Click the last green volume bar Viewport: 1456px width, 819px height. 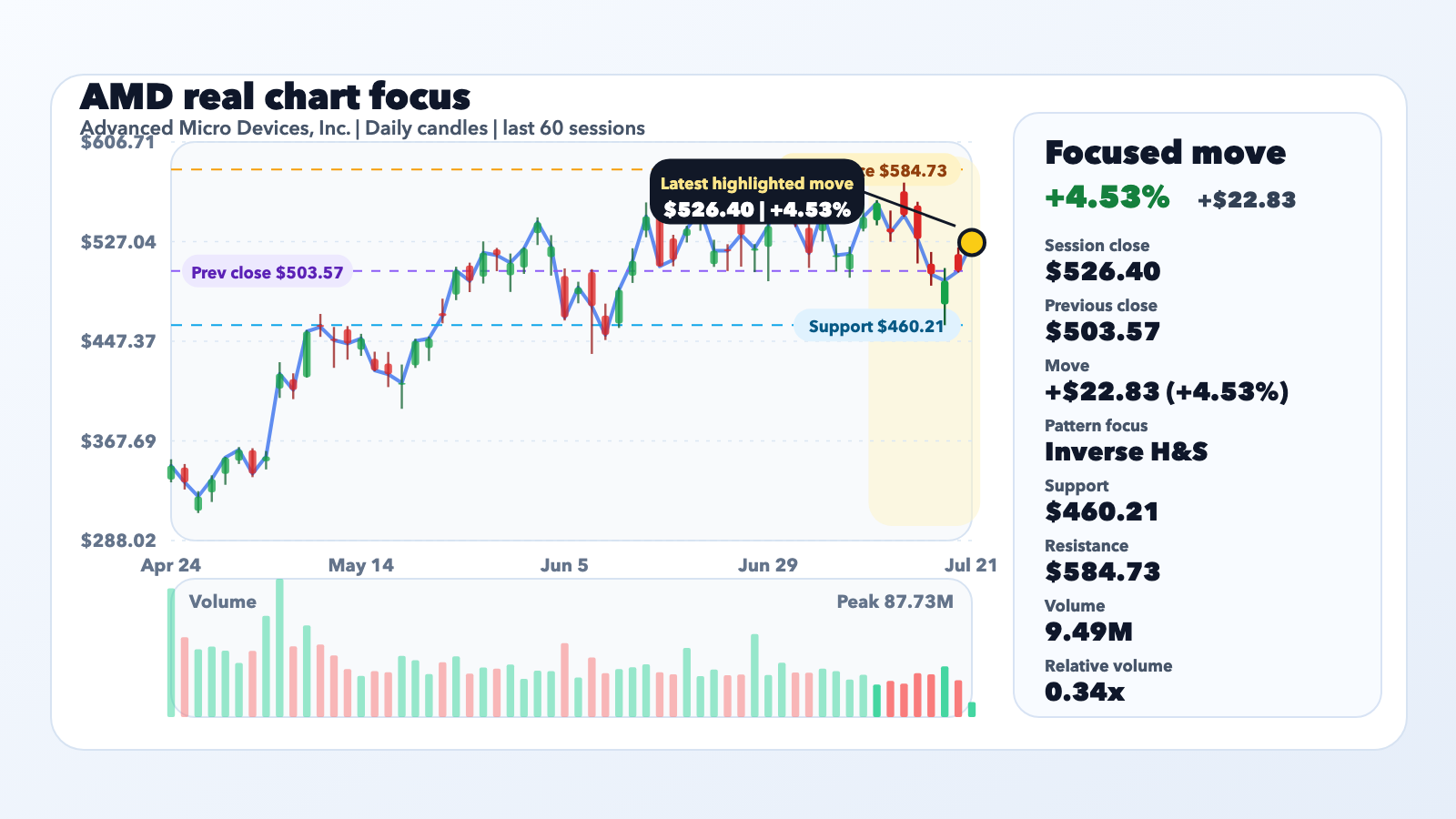(972, 709)
